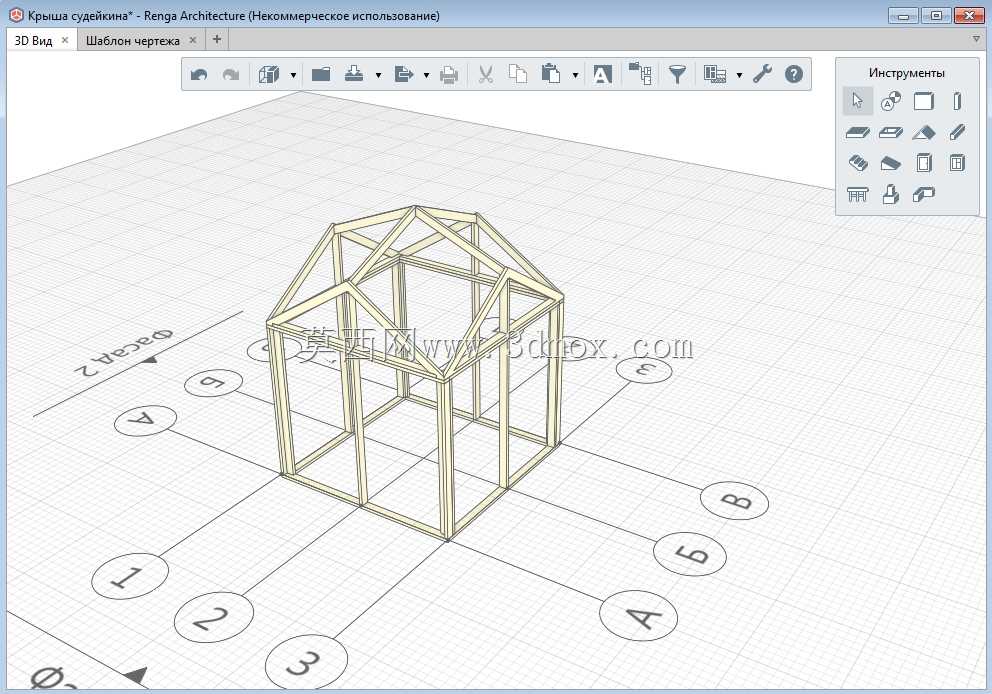
Task: Click the axis bubble labeled 3
Action: [306, 662]
